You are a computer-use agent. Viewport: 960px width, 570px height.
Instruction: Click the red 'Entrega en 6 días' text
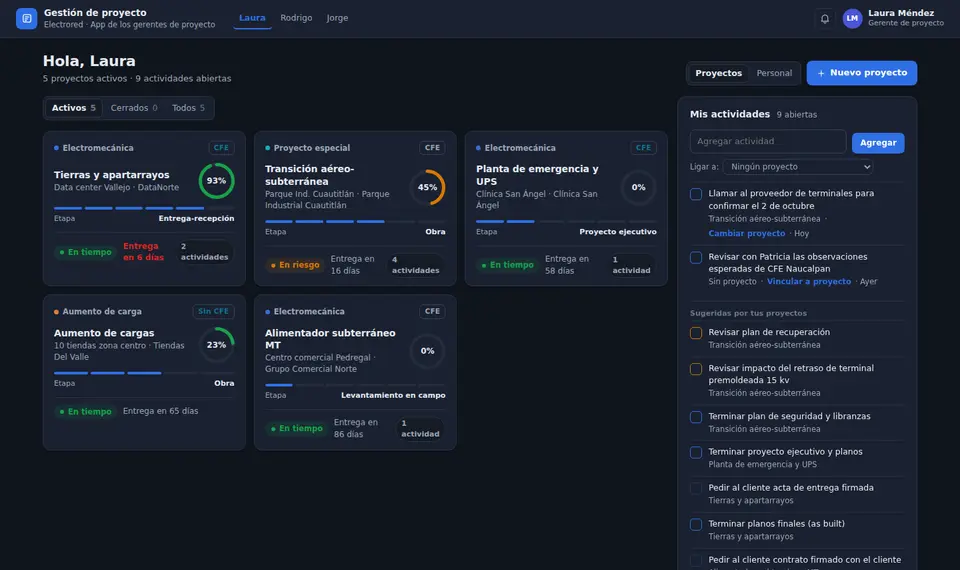143,252
